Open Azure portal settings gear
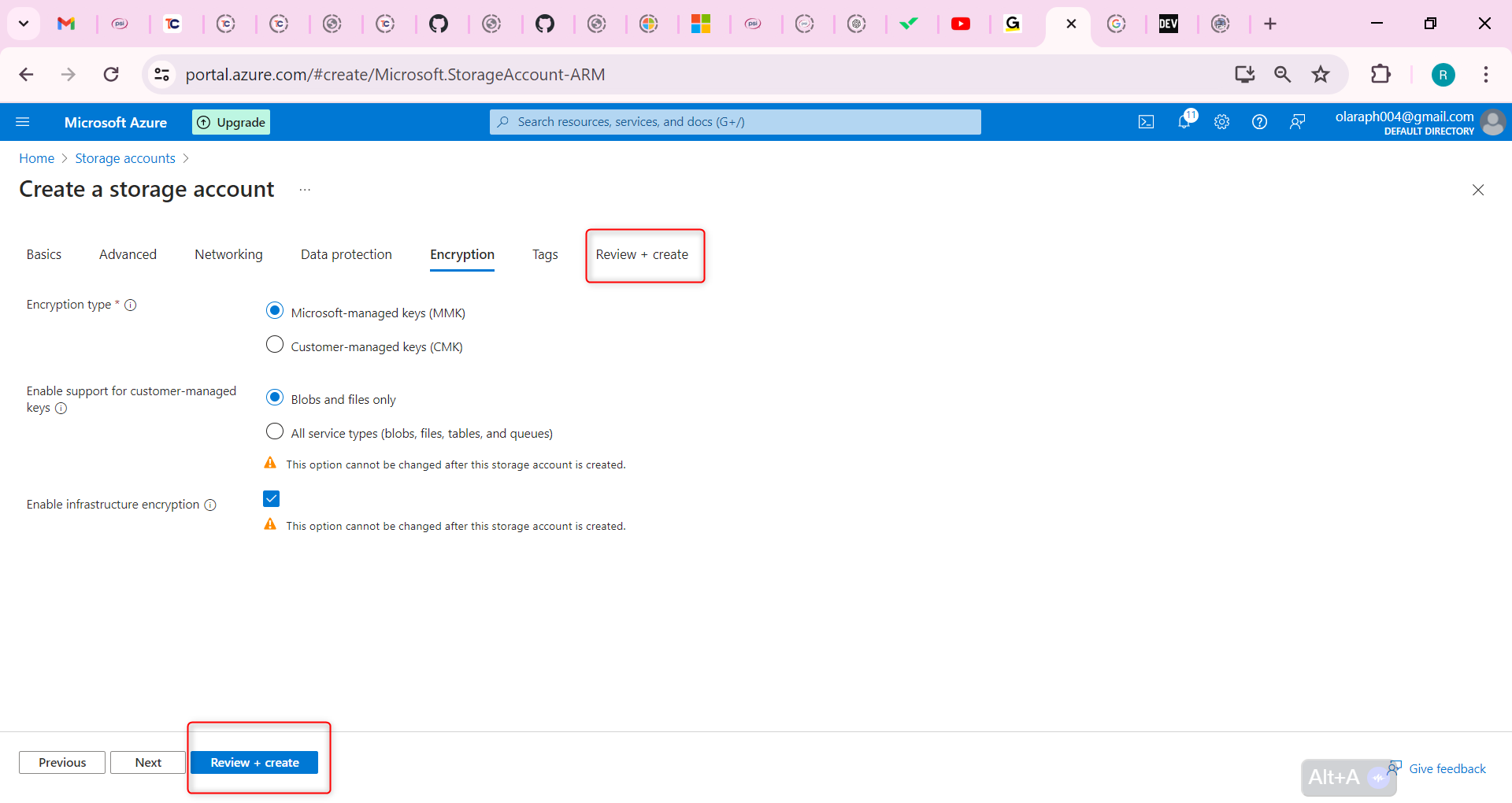 click(x=1221, y=121)
